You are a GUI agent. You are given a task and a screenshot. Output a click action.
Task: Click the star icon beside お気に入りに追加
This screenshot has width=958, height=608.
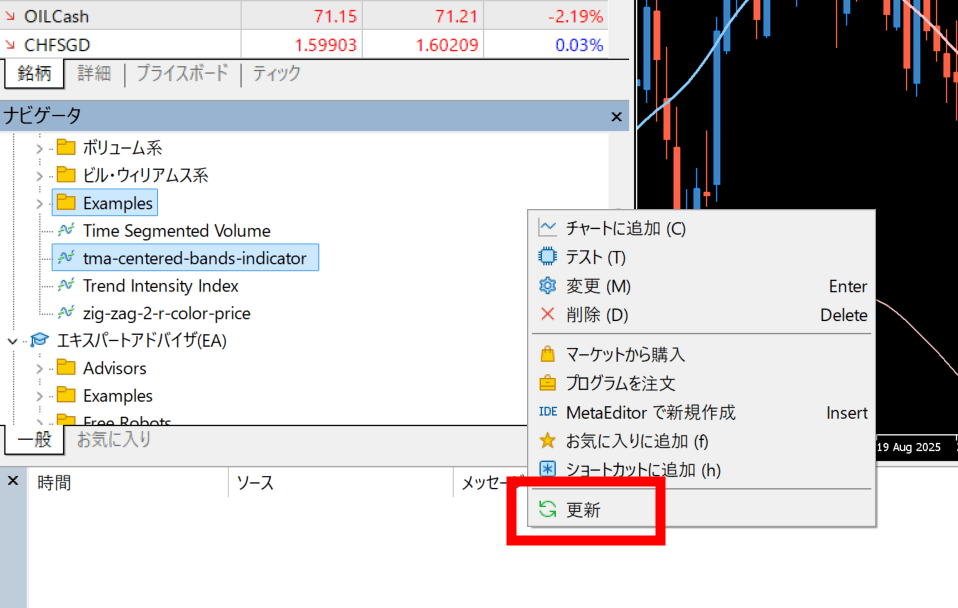(547, 441)
